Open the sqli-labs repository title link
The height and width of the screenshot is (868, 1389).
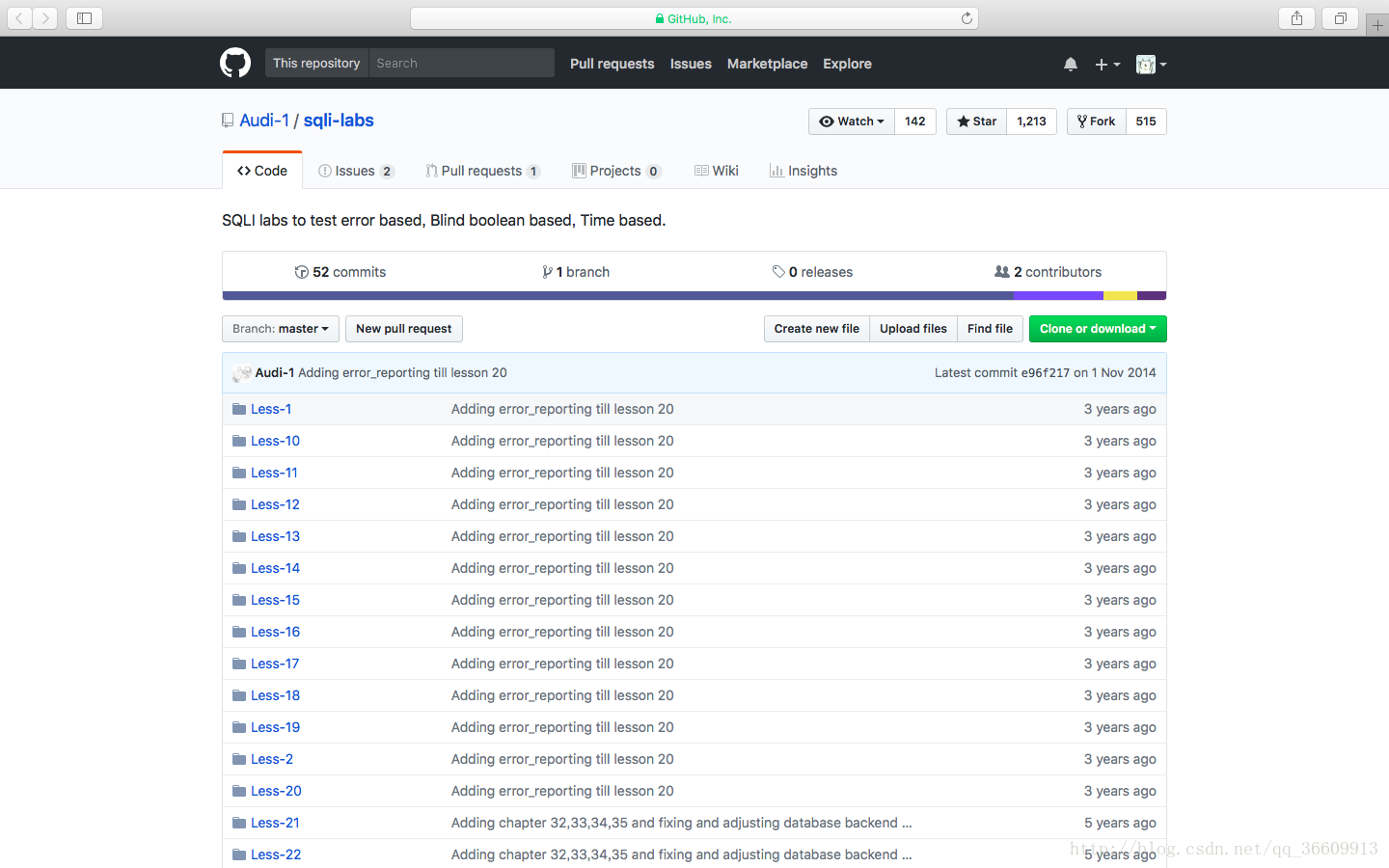pyautogui.click(x=339, y=121)
